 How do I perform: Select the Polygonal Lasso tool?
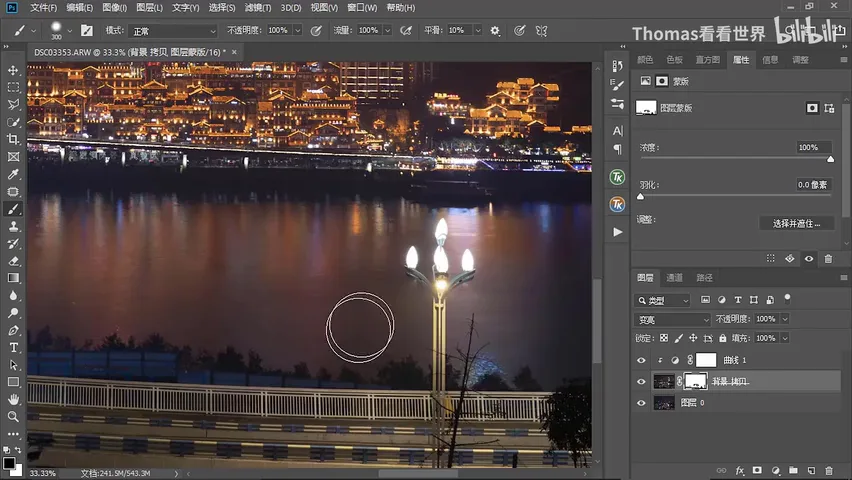click(13, 104)
